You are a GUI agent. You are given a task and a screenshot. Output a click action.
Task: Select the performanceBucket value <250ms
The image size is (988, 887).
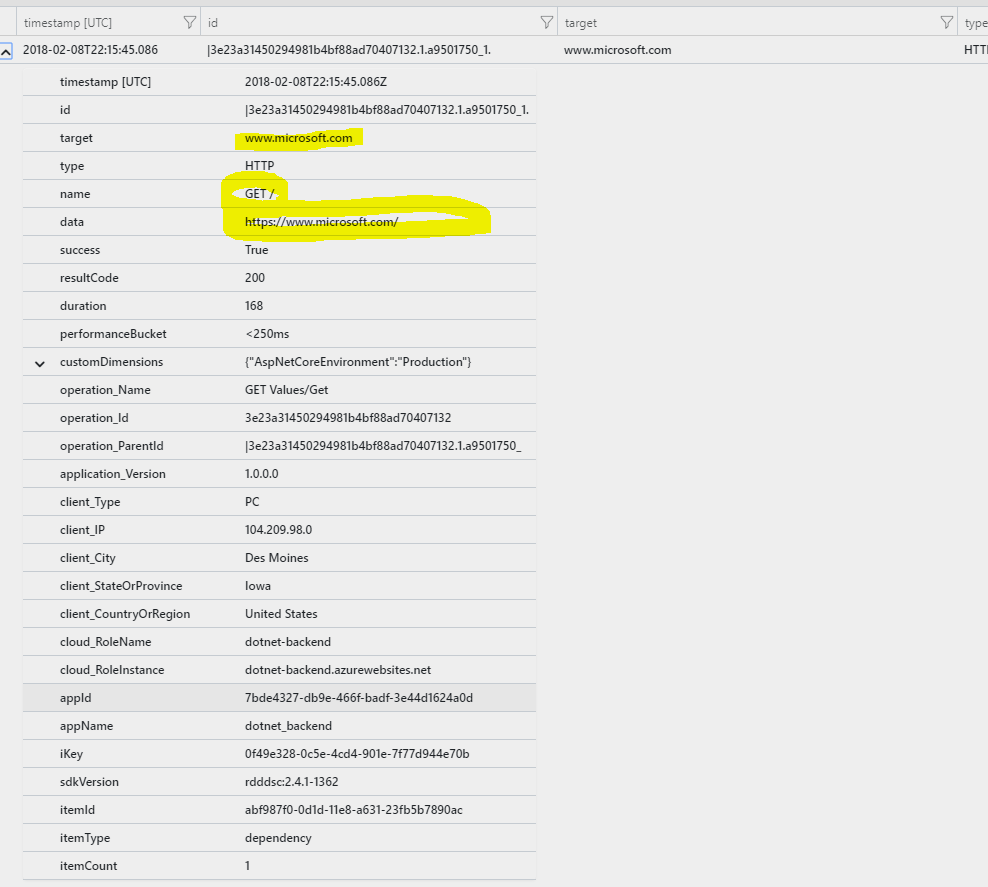pyautogui.click(x=263, y=333)
